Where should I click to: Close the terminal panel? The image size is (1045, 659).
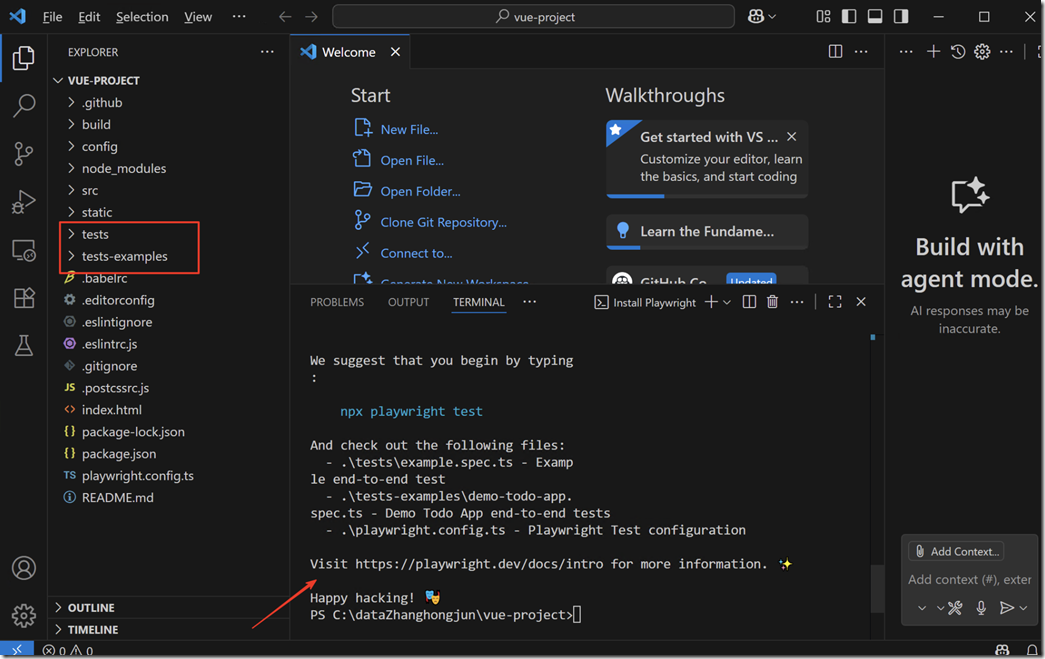pos(861,302)
